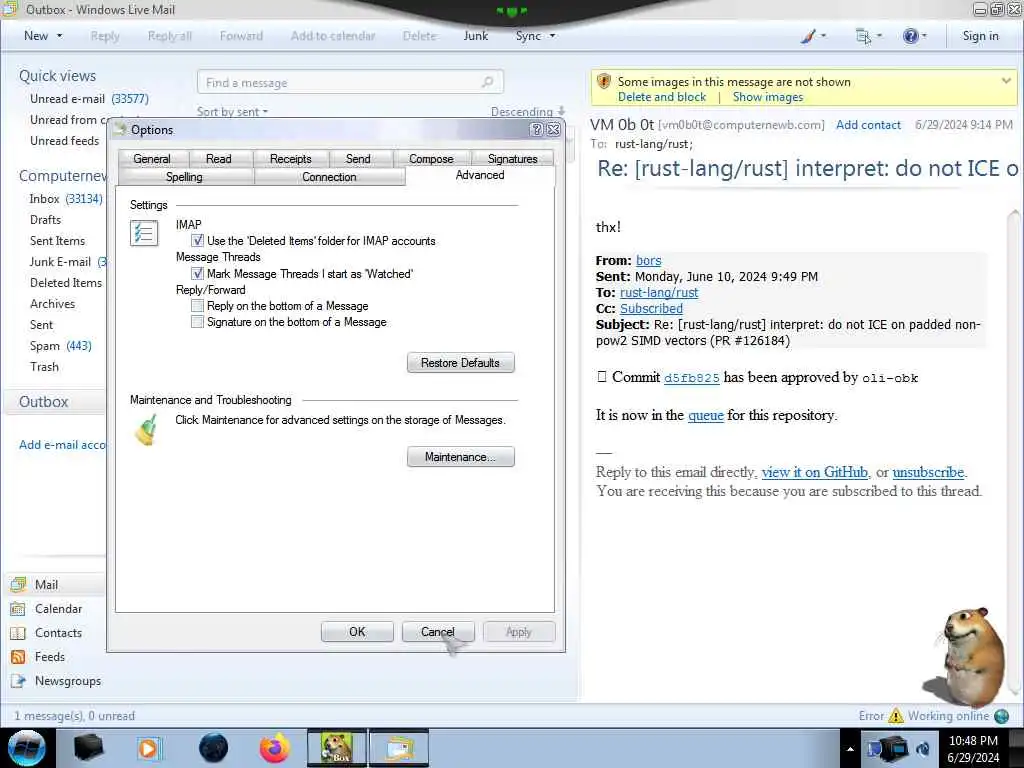Enable 'Reply on the bottom of a Message'

tap(197, 306)
